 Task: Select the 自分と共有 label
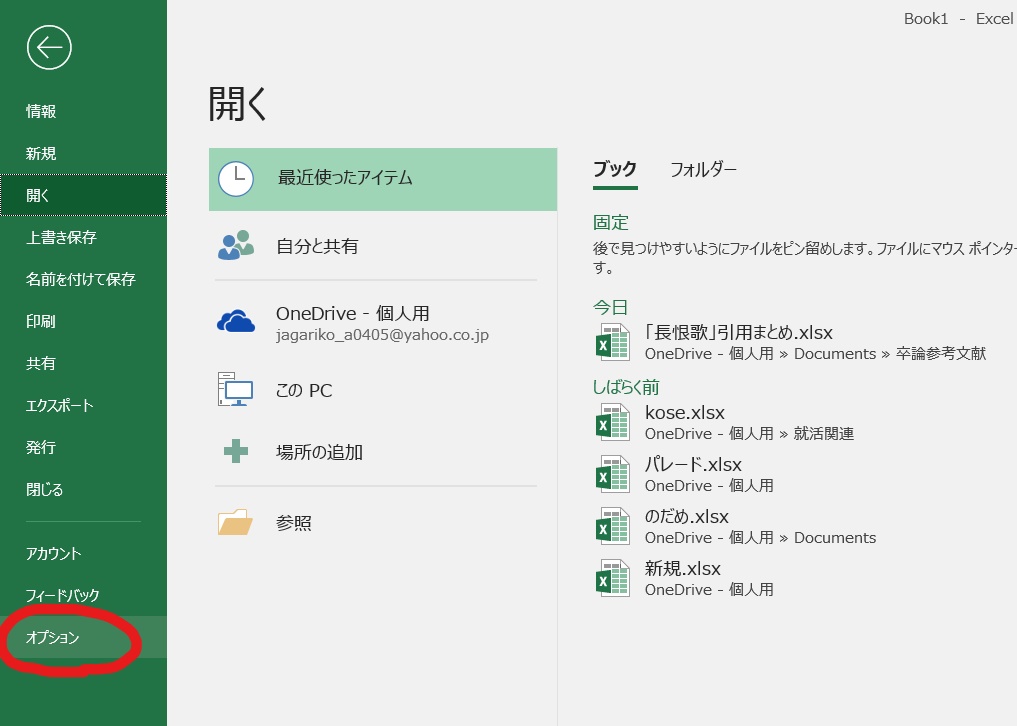(x=317, y=246)
